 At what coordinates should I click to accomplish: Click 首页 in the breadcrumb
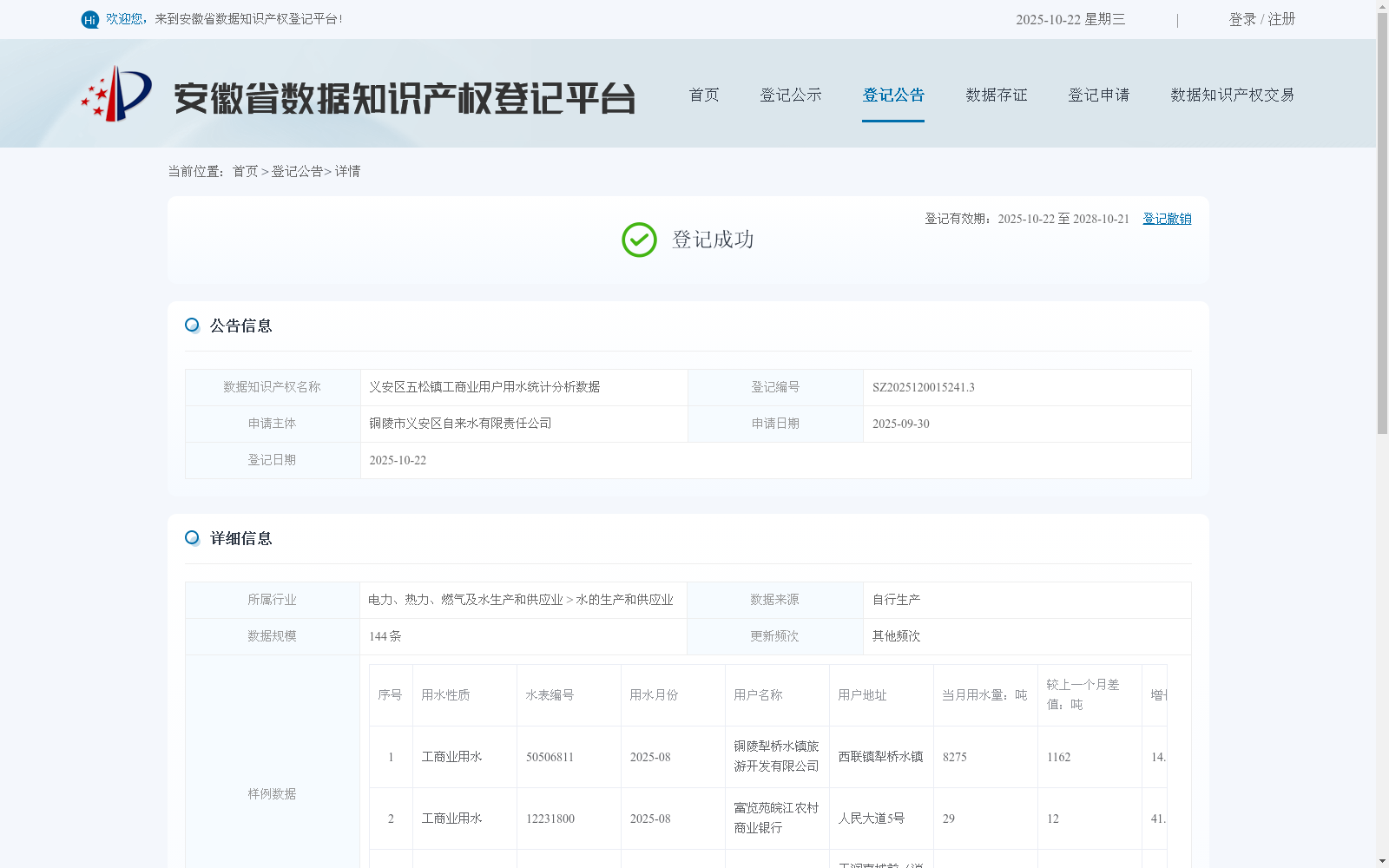(x=245, y=172)
